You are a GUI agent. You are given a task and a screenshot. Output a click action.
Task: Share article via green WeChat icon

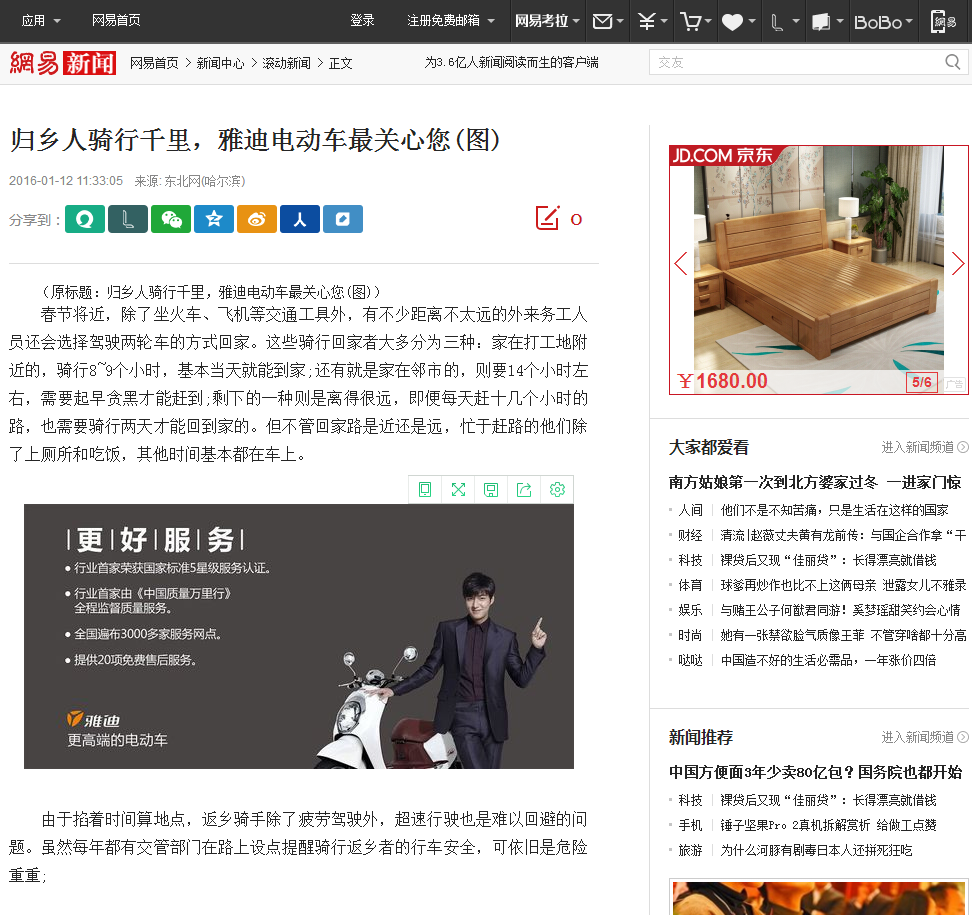point(171,219)
